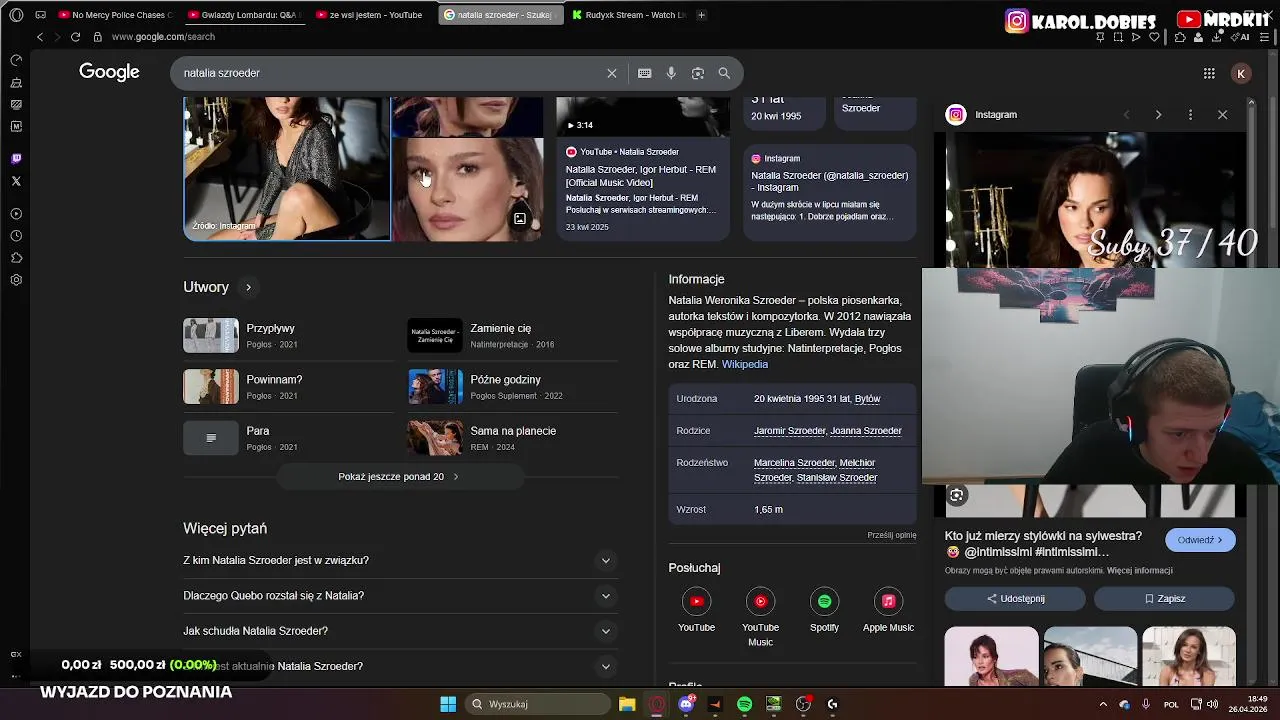The image size is (1280, 720).
Task: Add page to bookmarks with heart icon
Action: tap(1154, 37)
